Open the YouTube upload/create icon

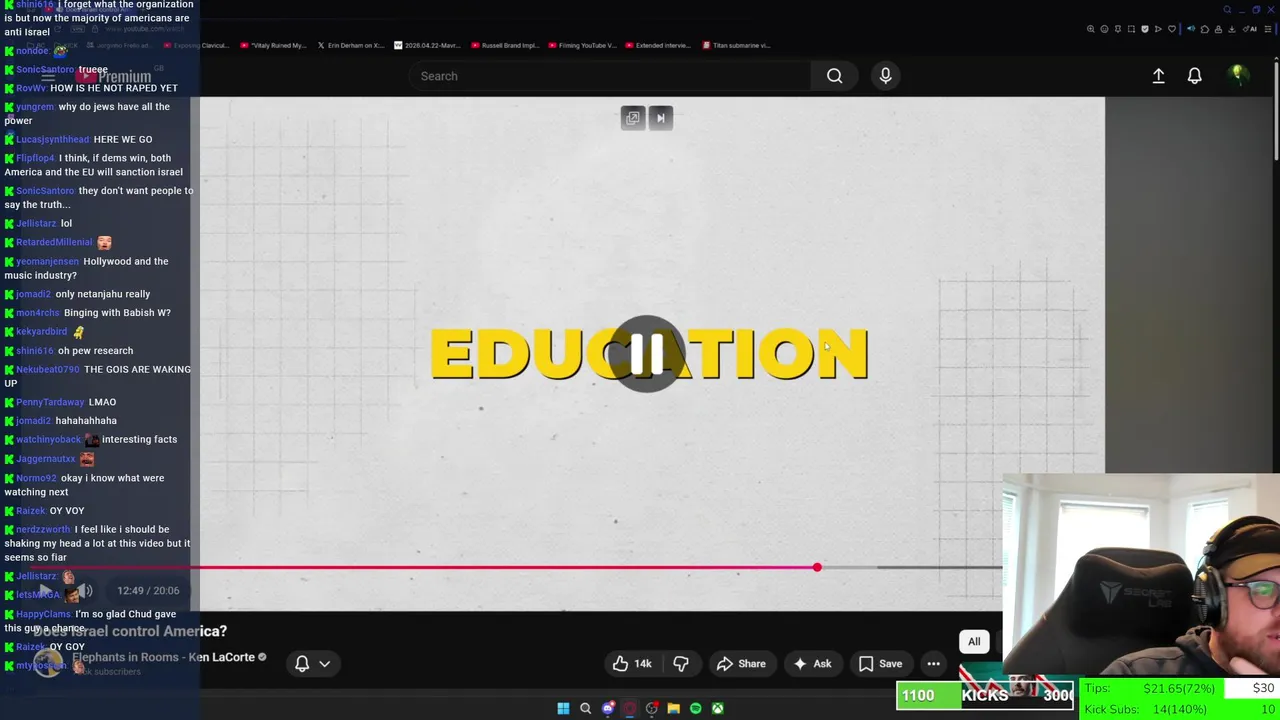[x=1158, y=76]
